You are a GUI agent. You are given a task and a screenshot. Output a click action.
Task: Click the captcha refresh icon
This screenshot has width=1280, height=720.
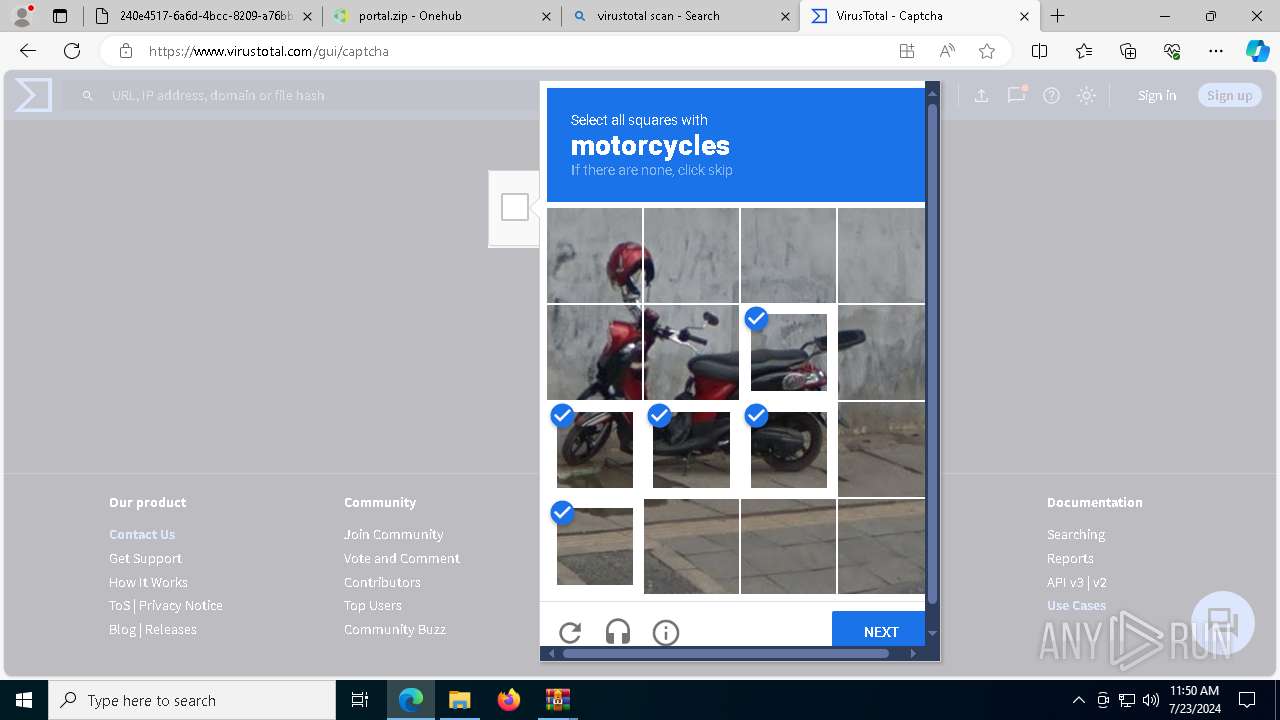click(570, 632)
